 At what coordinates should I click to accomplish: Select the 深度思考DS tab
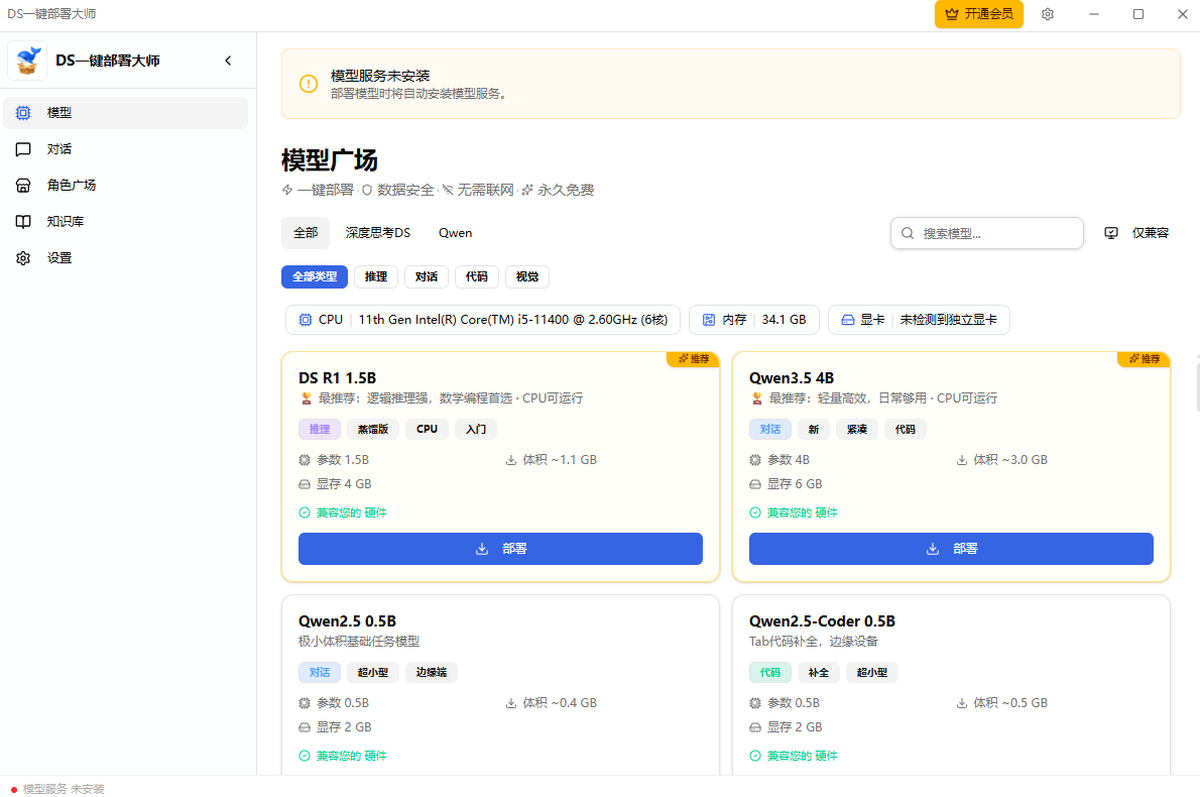[x=378, y=233]
